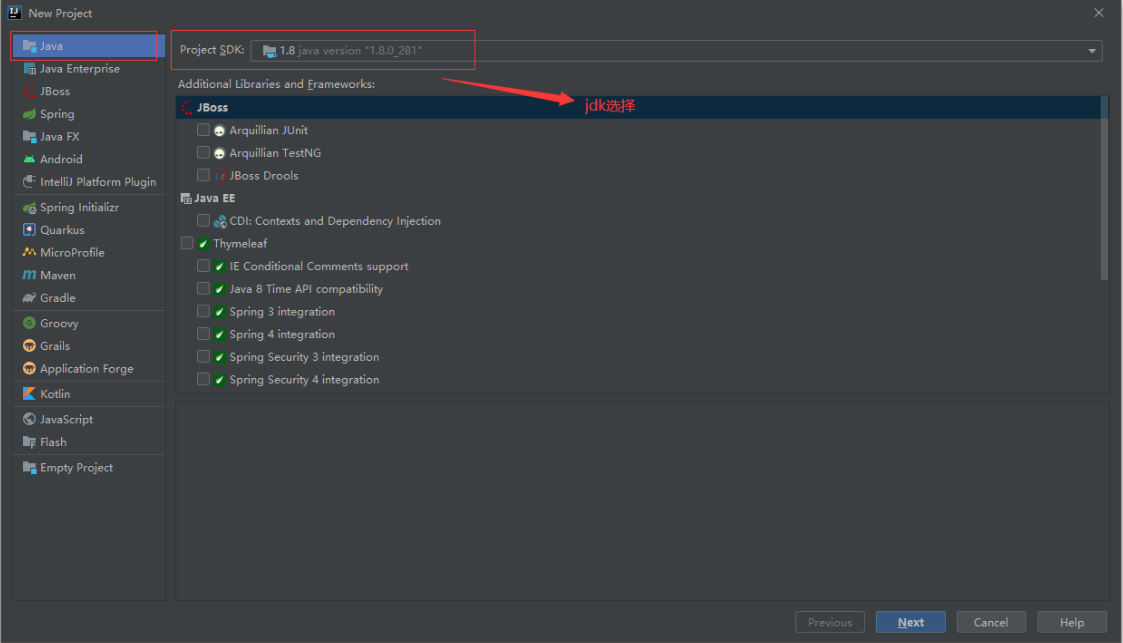
Task: Select the JBoss group header row
Action: (x=638, y=107)
